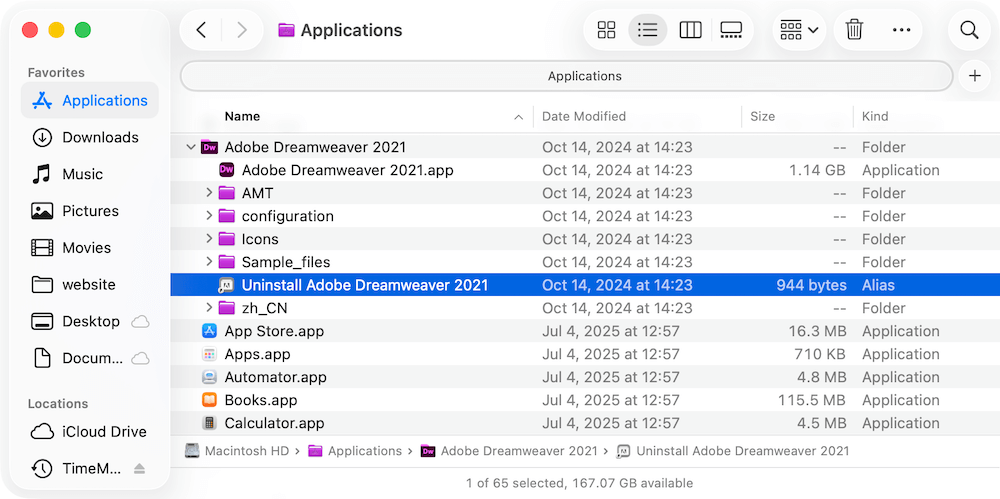Sort by Date Modified column header
Image resolution: width=1000 pixels, height=499 pixels.
tap(584, 116)
